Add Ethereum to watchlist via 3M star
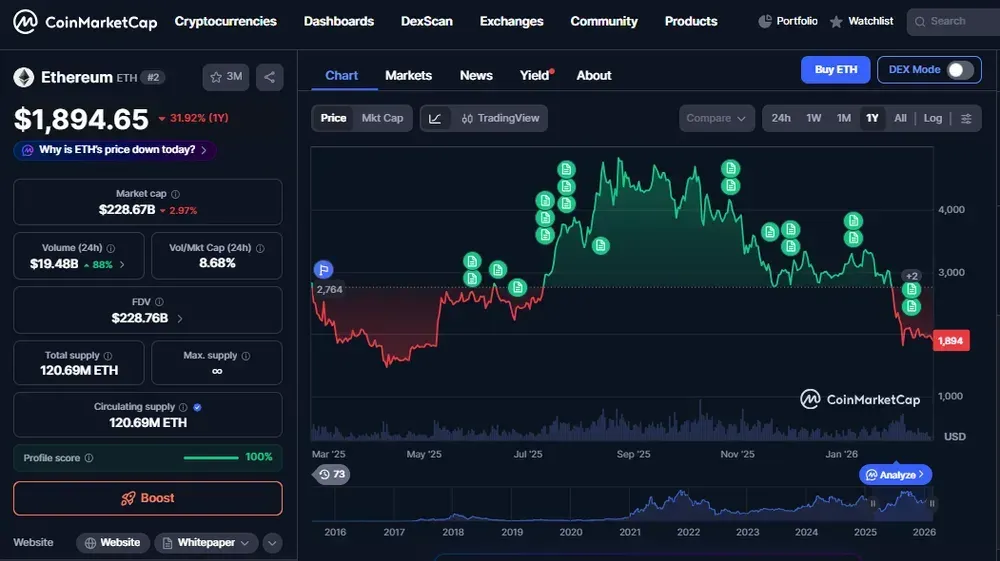This screenshot has height=561, width=1000. [x=226, y=77]
